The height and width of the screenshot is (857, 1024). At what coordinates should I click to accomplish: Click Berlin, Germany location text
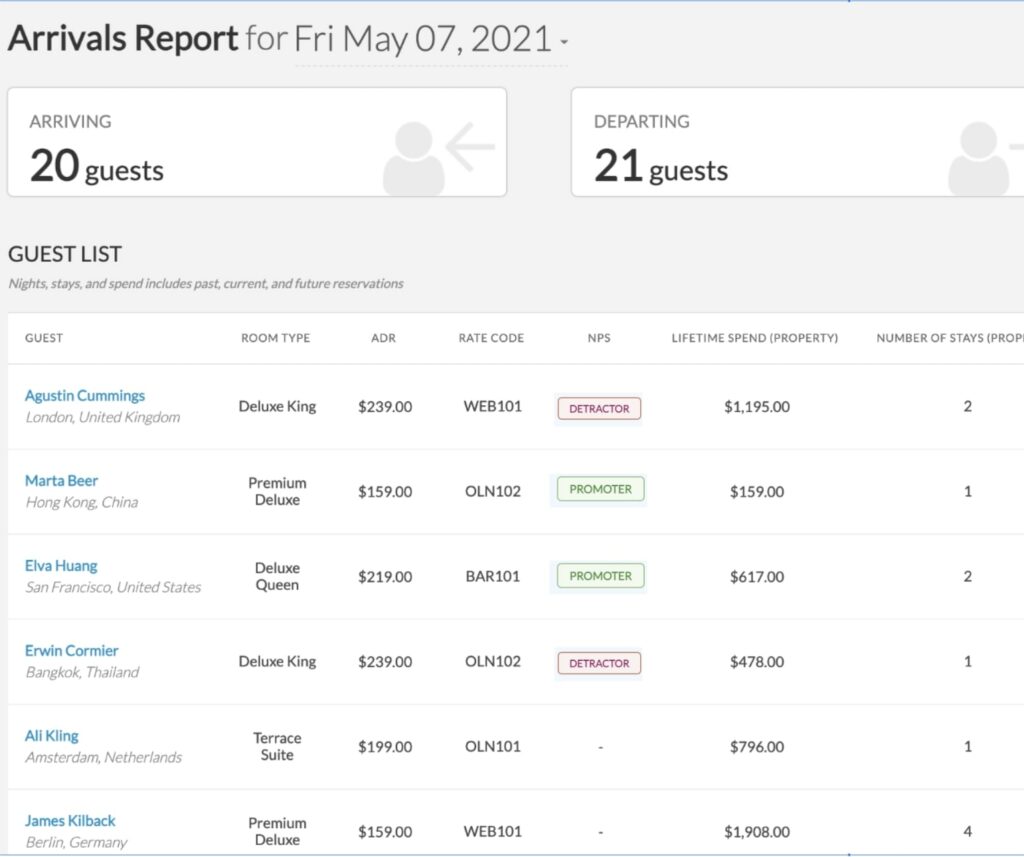pos(76,843)
